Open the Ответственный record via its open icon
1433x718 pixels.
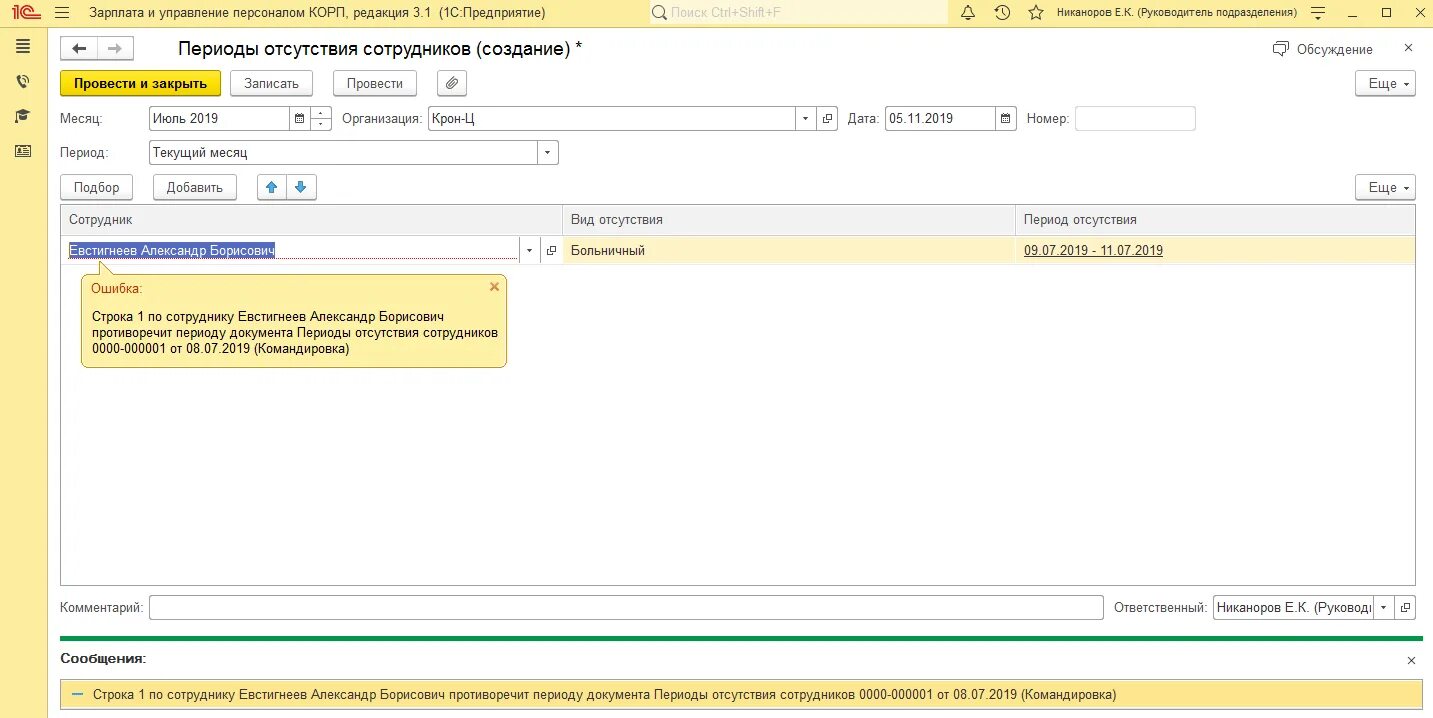coord(1405,607)
